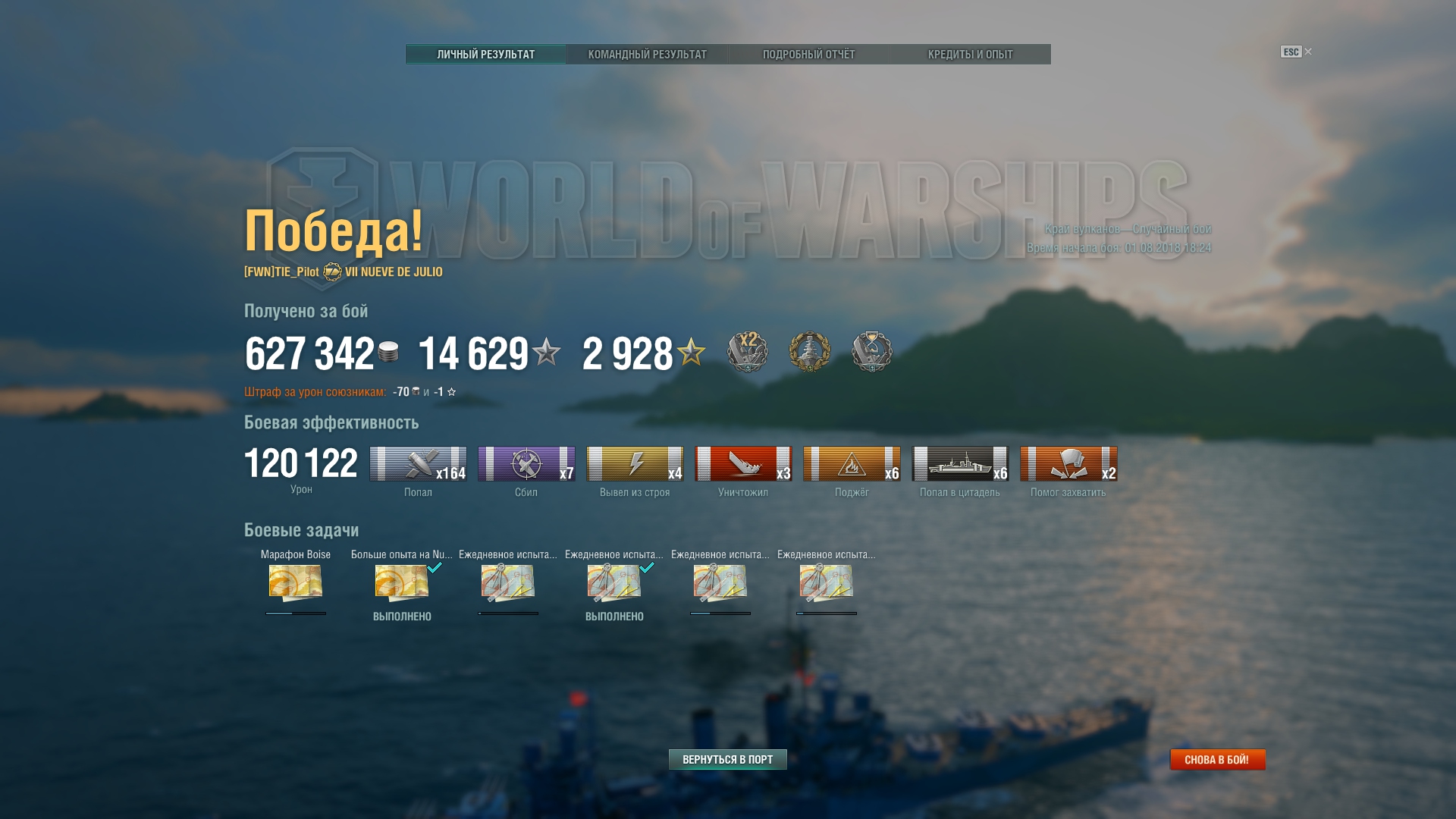Click the credits coin icon next to 627 342
Viewport: 1456px width, 819px height.
[x=388, y=353]
